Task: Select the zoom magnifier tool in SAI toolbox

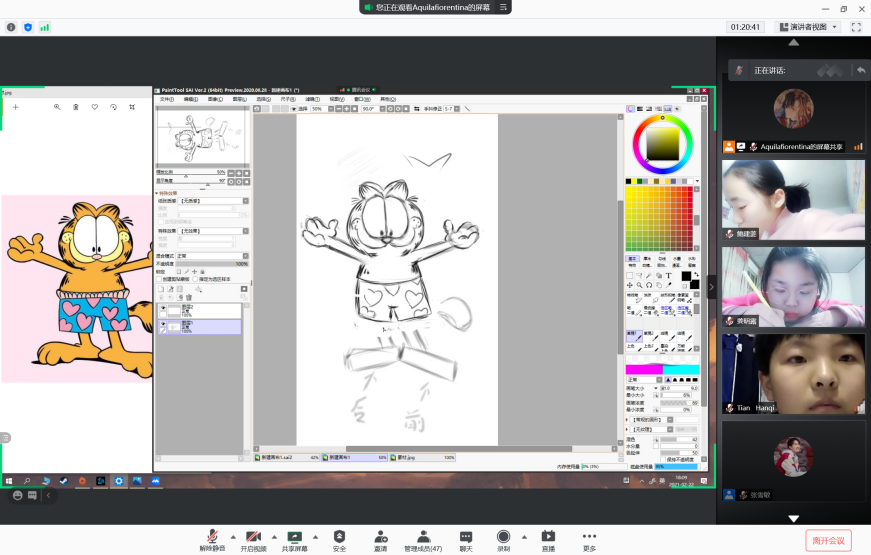Action: click(x=639, y=285)
